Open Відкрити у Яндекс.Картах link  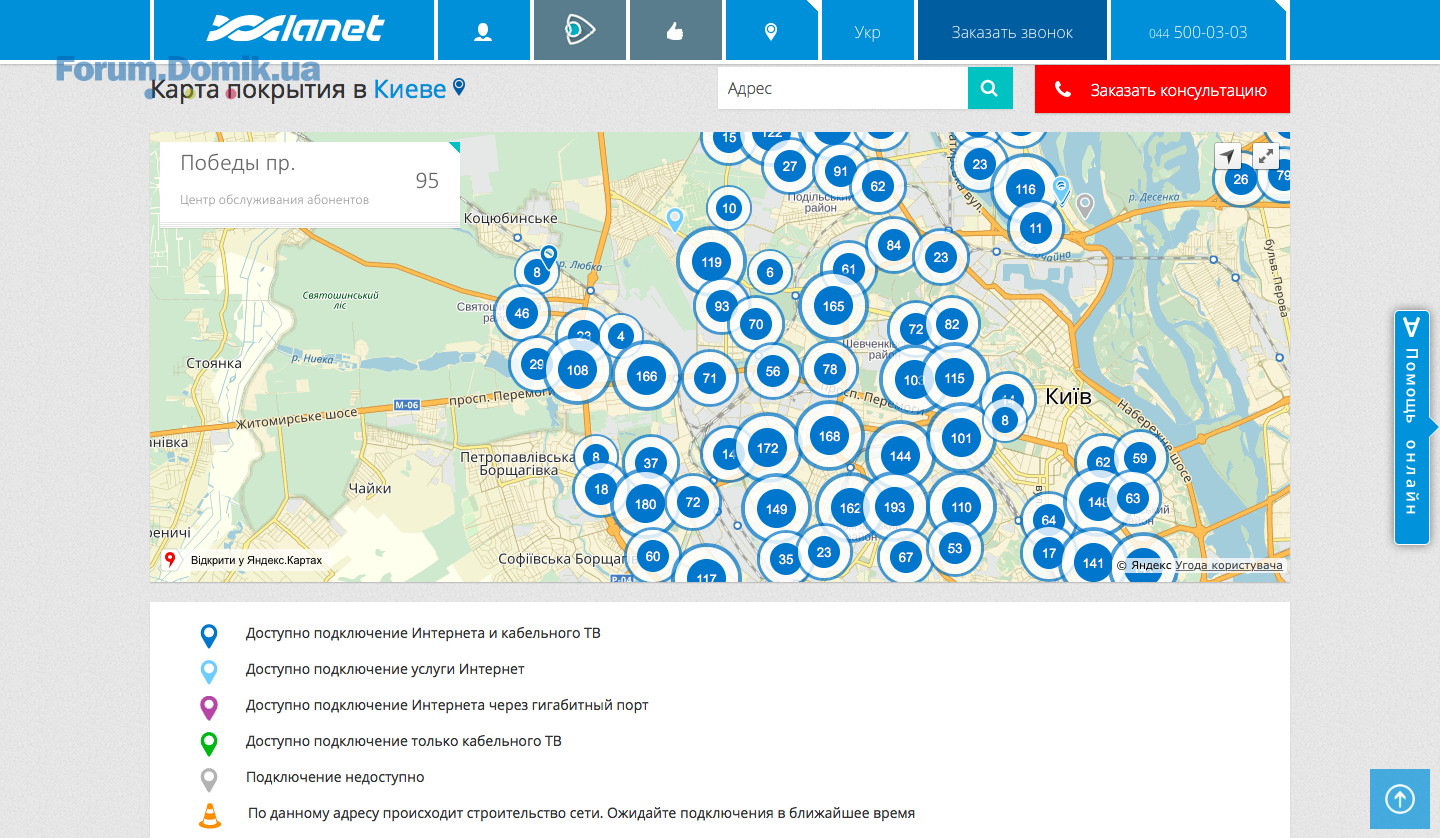(256, 560)
